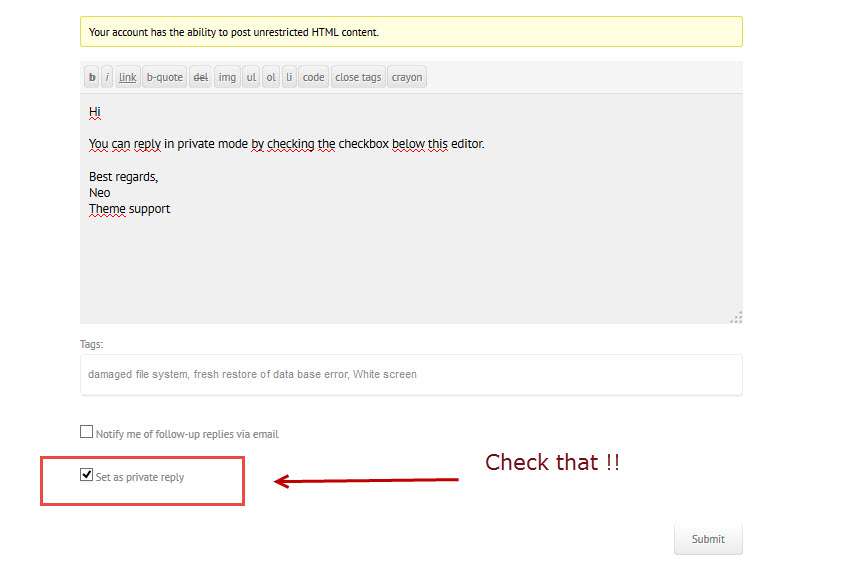This screenshot has width=849, height=582.
Task: Apply code formatting button
Action: pyautogui.click(x=314, y=77)
